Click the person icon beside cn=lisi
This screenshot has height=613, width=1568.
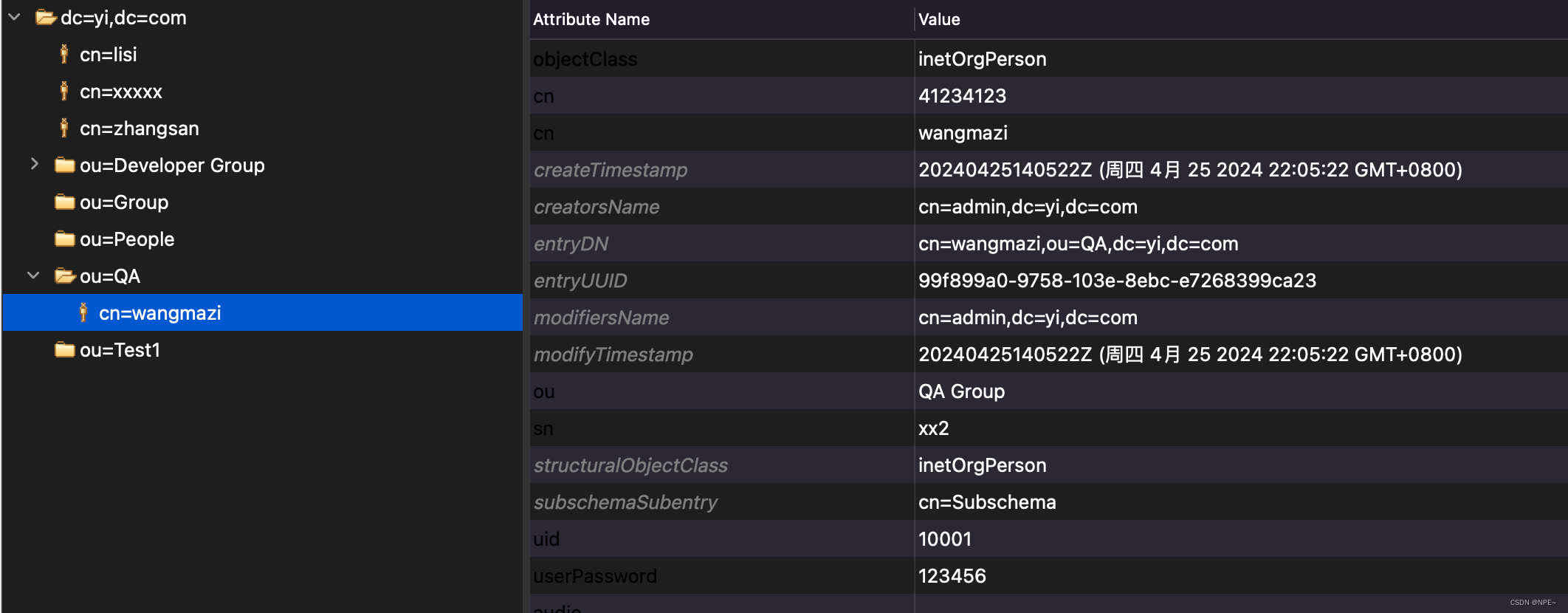[64, 54]
